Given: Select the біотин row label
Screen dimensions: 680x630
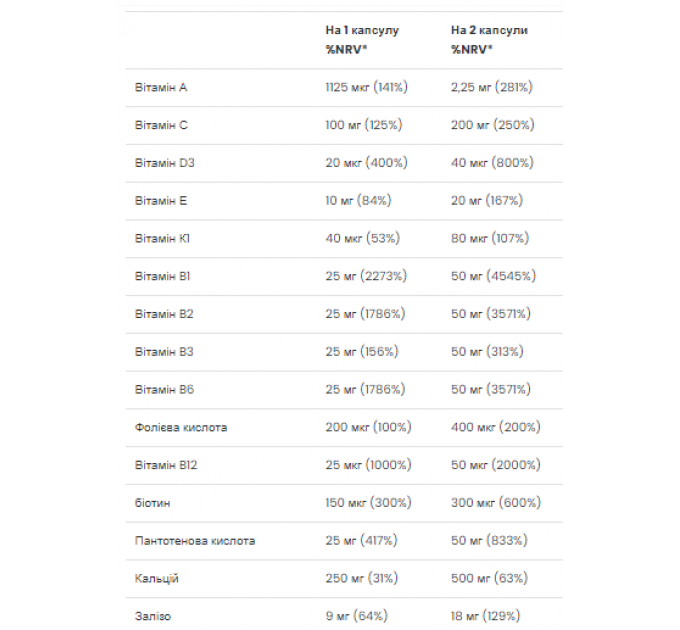Looking at the screenshot, I should coord(153,503).
